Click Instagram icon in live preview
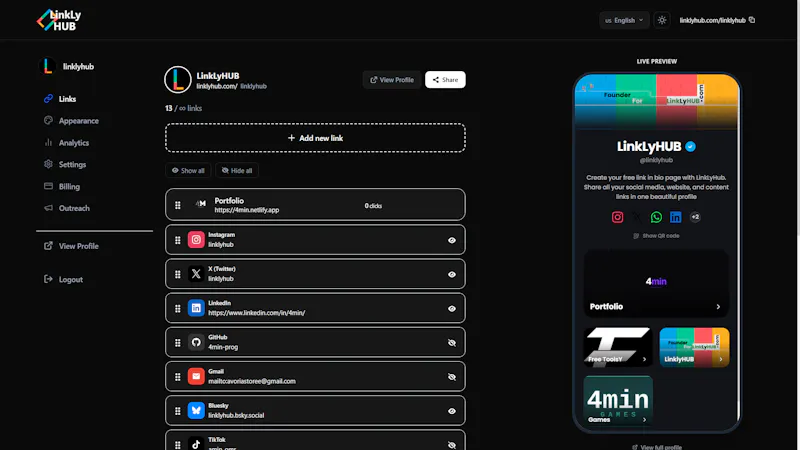Screen dimensions: 800x450 tap(617, 217)
